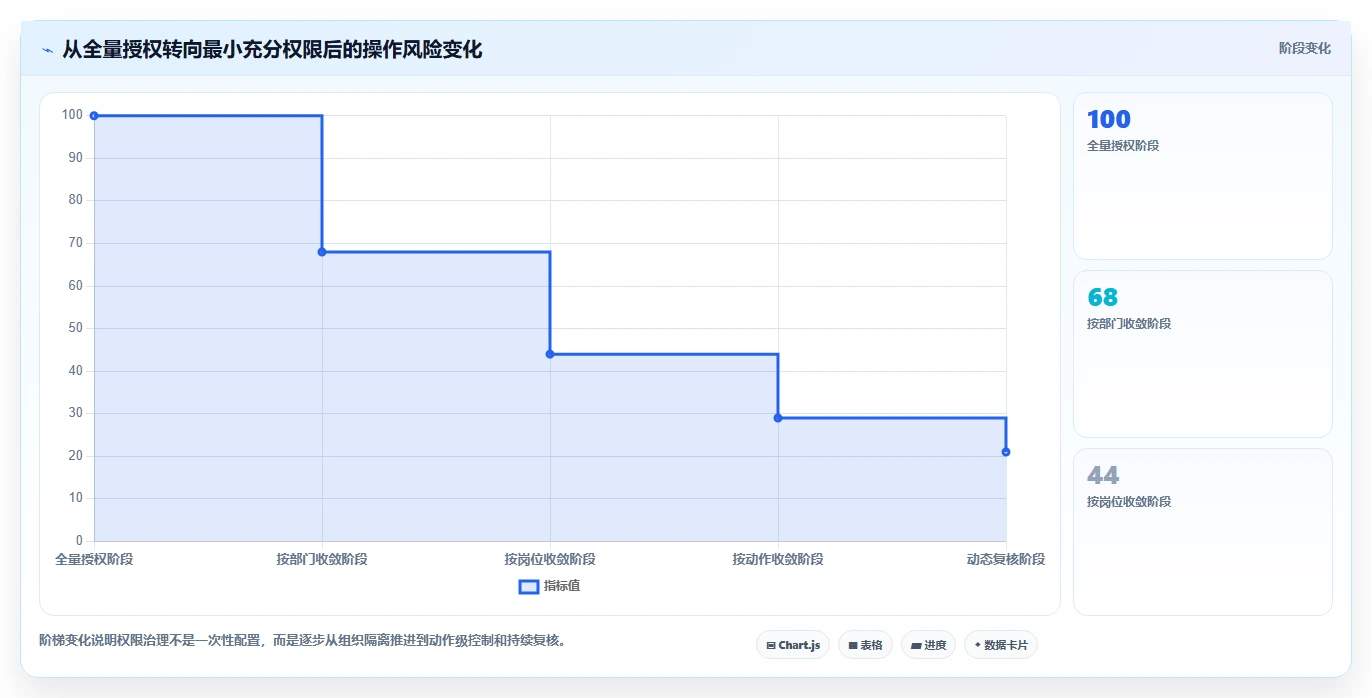Image resolution: width=1372 pixels, height=698 pixels.
Task: Click the 阶段变化 label in the header
Action: 1305,48
